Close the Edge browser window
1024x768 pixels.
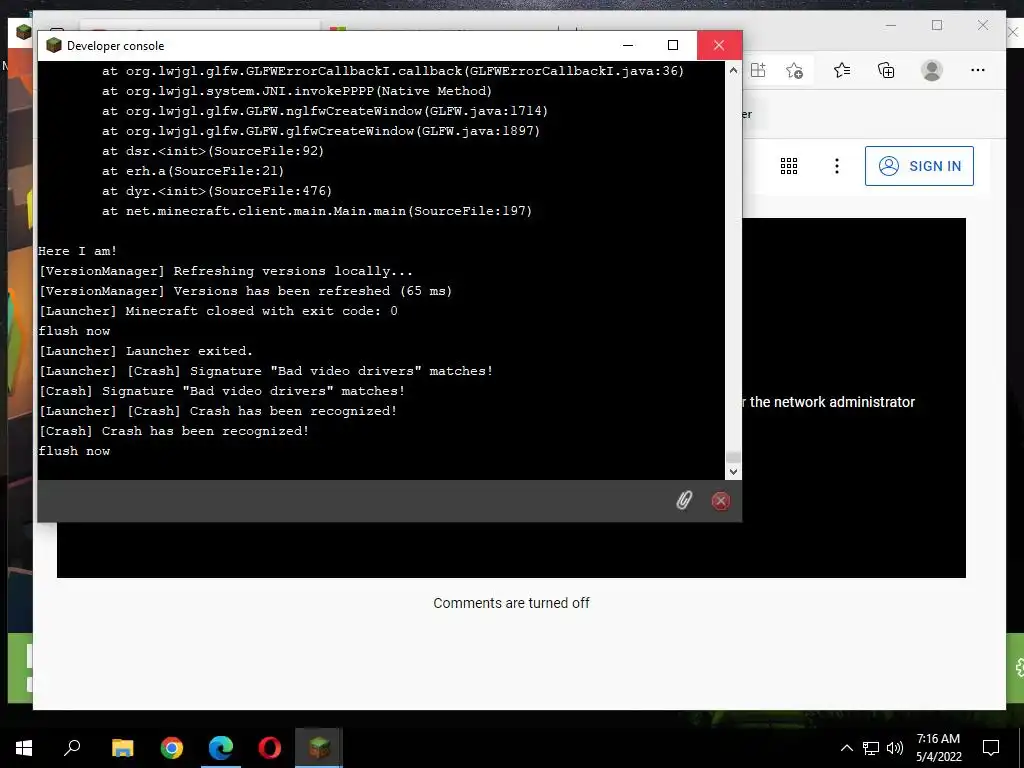coord(983,25)
